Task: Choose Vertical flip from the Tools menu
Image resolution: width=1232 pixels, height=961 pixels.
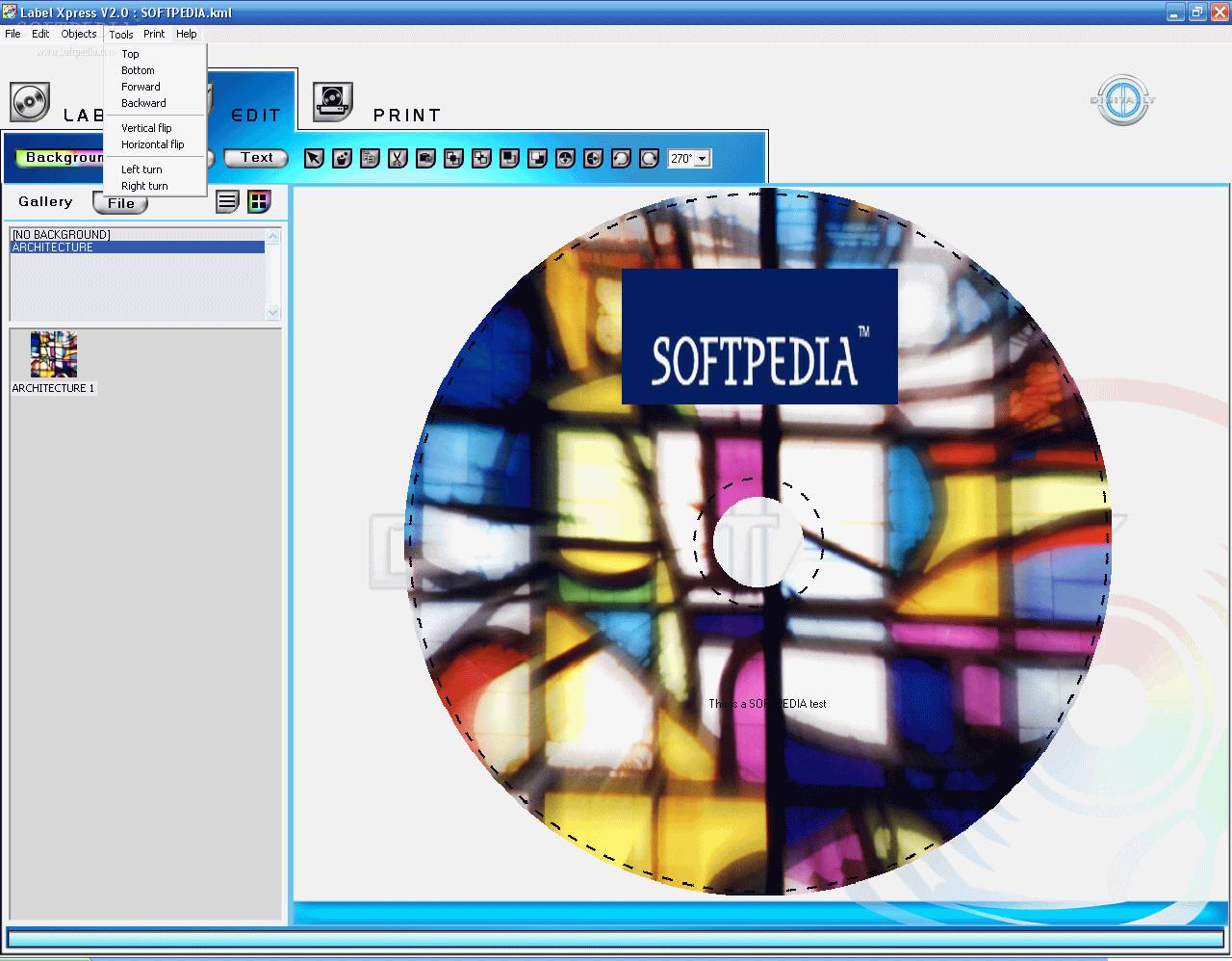Action: coord(146,127)
